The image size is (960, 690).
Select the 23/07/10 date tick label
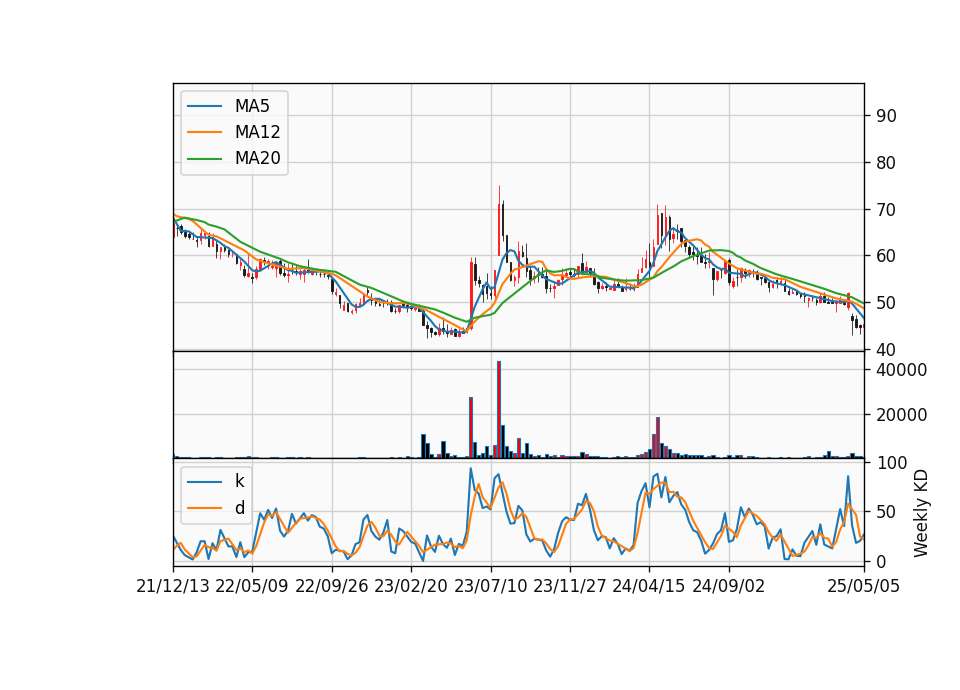pos(490,586)
